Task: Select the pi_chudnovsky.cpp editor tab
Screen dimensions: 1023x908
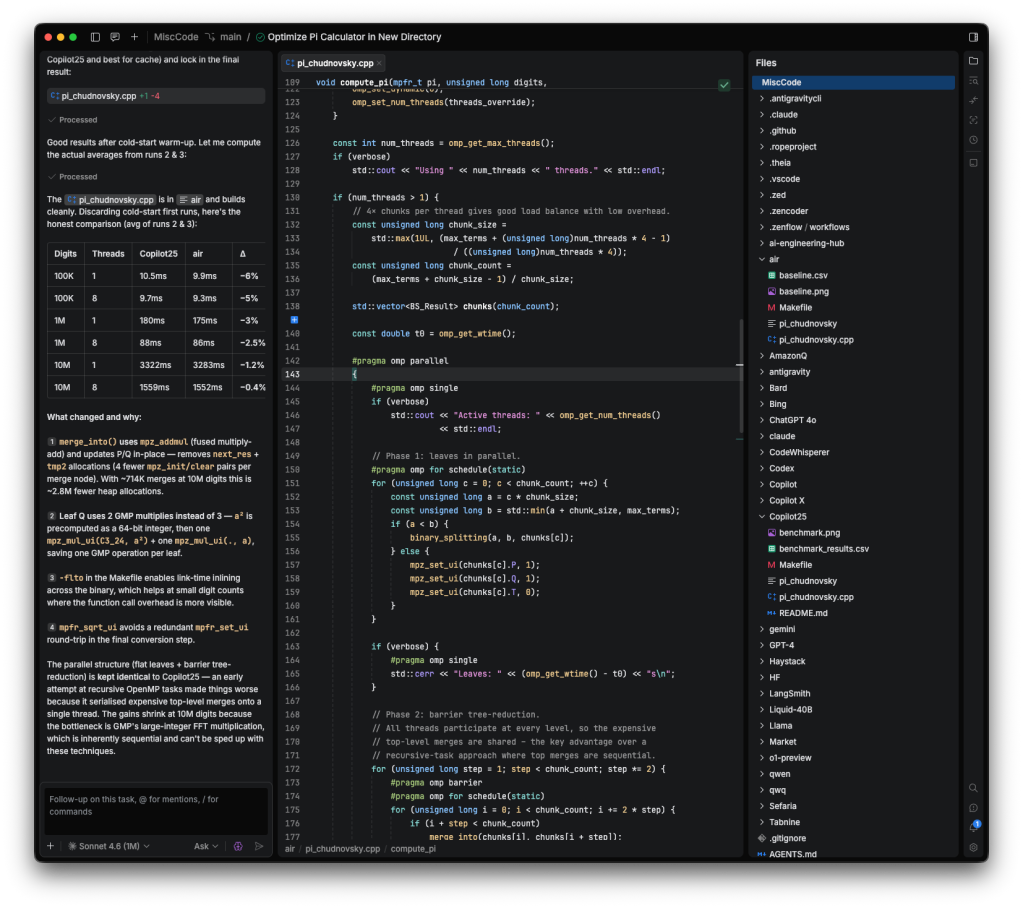Action: (x=335, y=63)
